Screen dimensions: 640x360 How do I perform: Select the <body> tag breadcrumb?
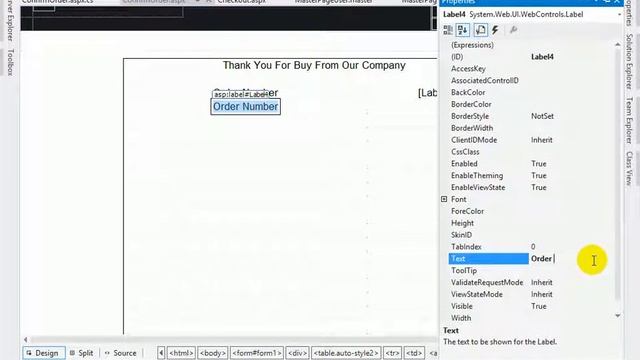tap(213, 353)
